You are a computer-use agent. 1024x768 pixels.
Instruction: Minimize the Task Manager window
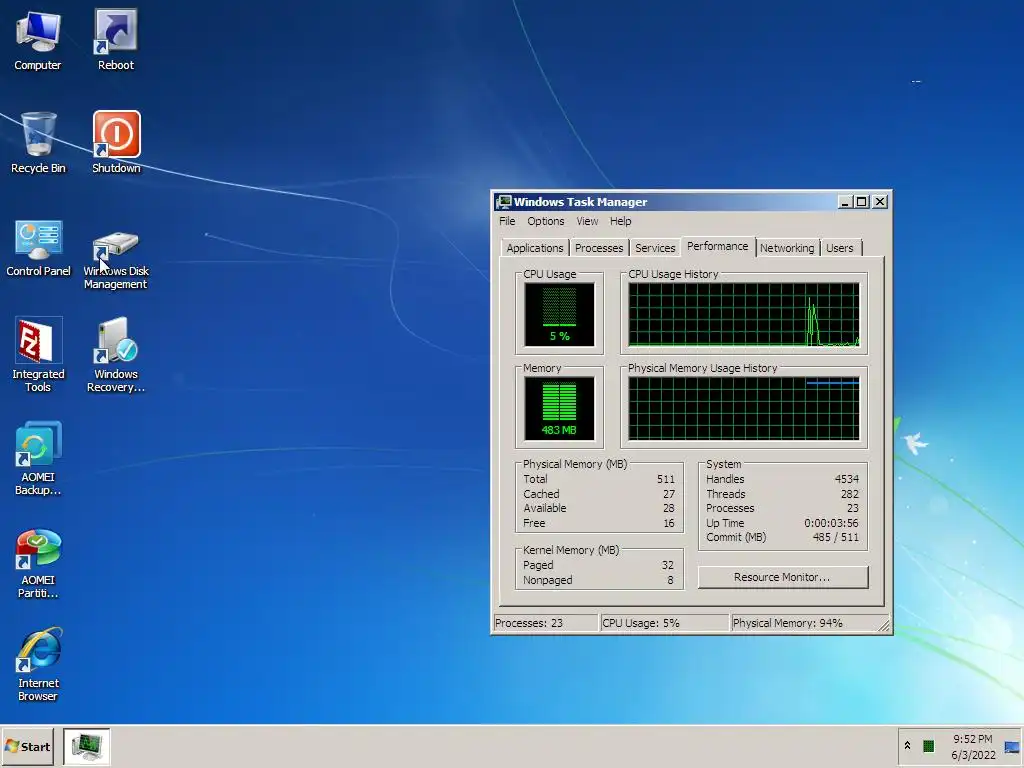[844, 202]
